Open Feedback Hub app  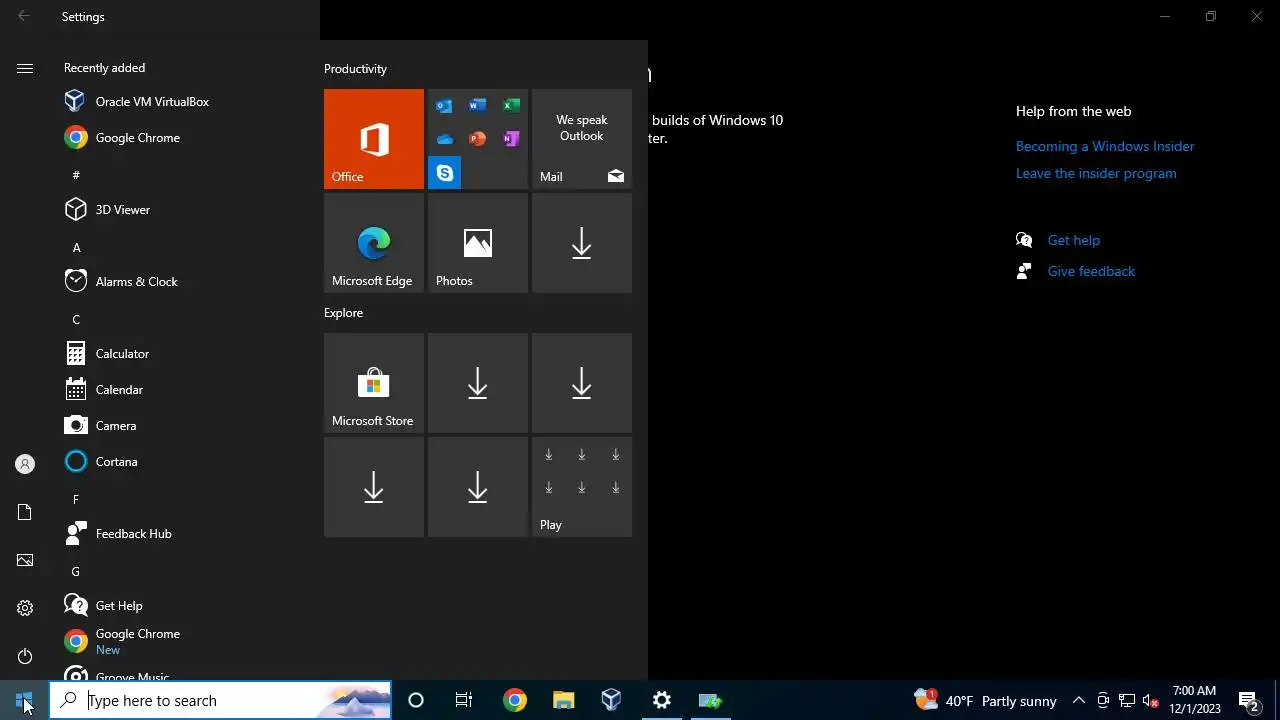(184, 534)
